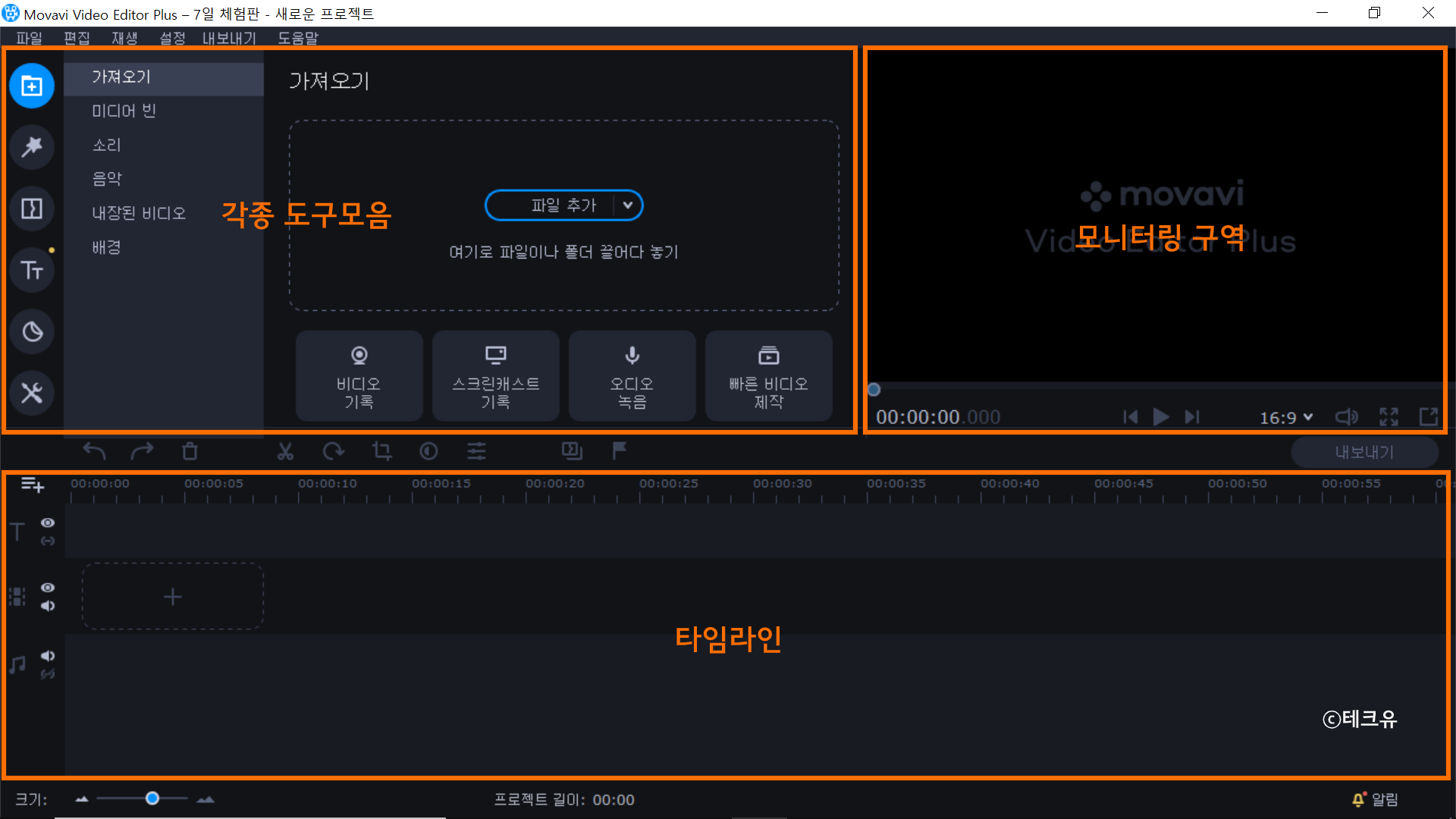The image size is (1456, 819).
Task: Select 미디어 빈 in the side list
Action: [x=124, y=111]
